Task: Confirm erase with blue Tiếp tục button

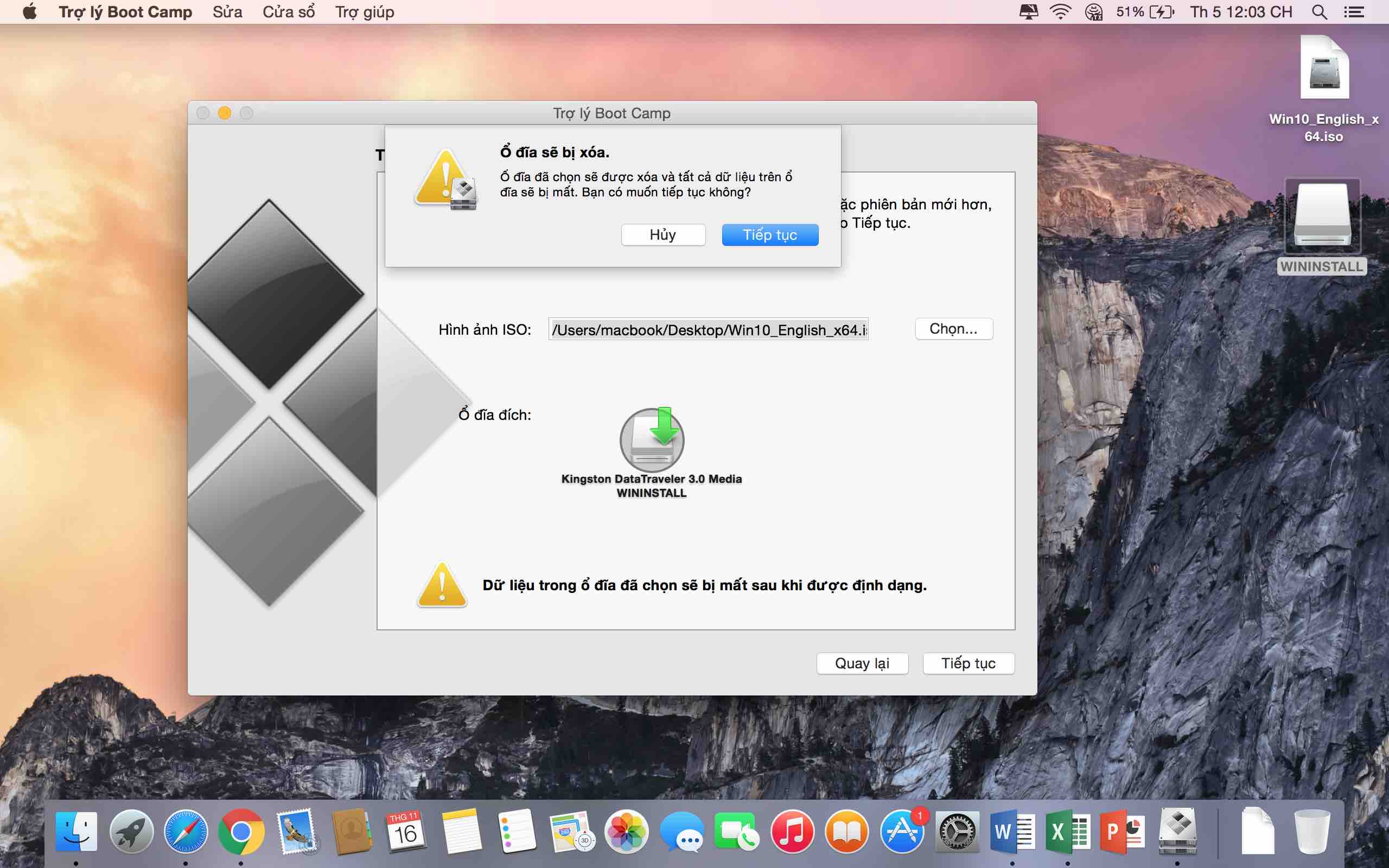Action: click(770, 235)
